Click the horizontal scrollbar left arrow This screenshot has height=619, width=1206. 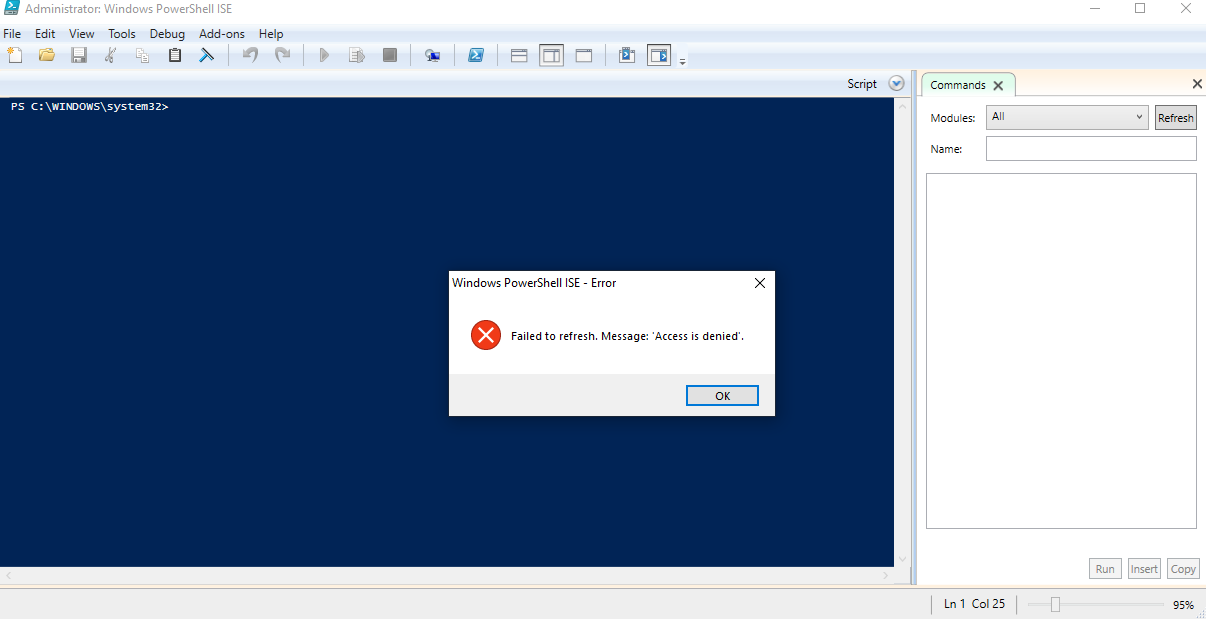point(9,576)
